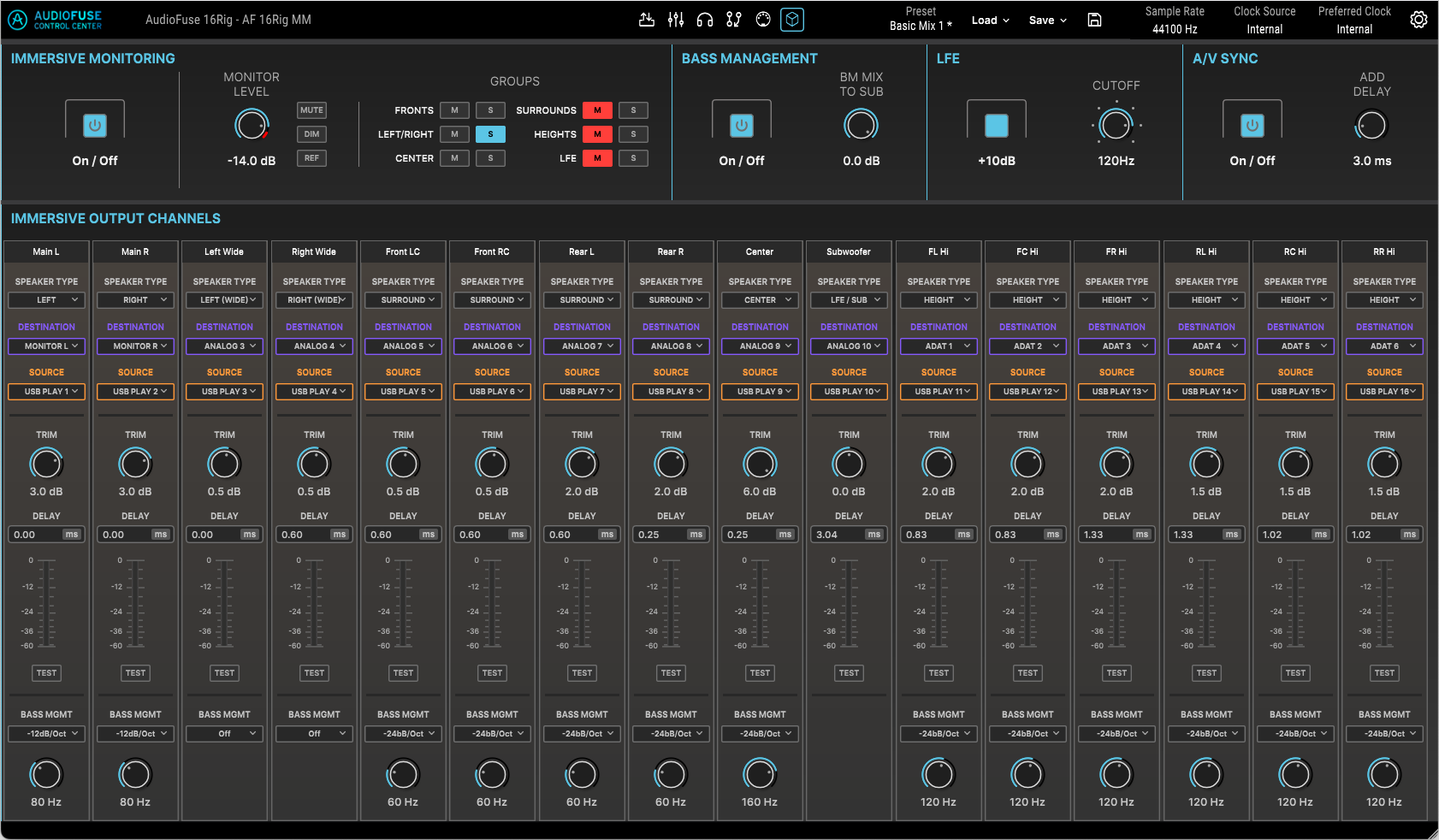Viewport: 1439px width, 840px height.
Task: Click TEST button on Subwoofer channel
Action: (849, 673)
